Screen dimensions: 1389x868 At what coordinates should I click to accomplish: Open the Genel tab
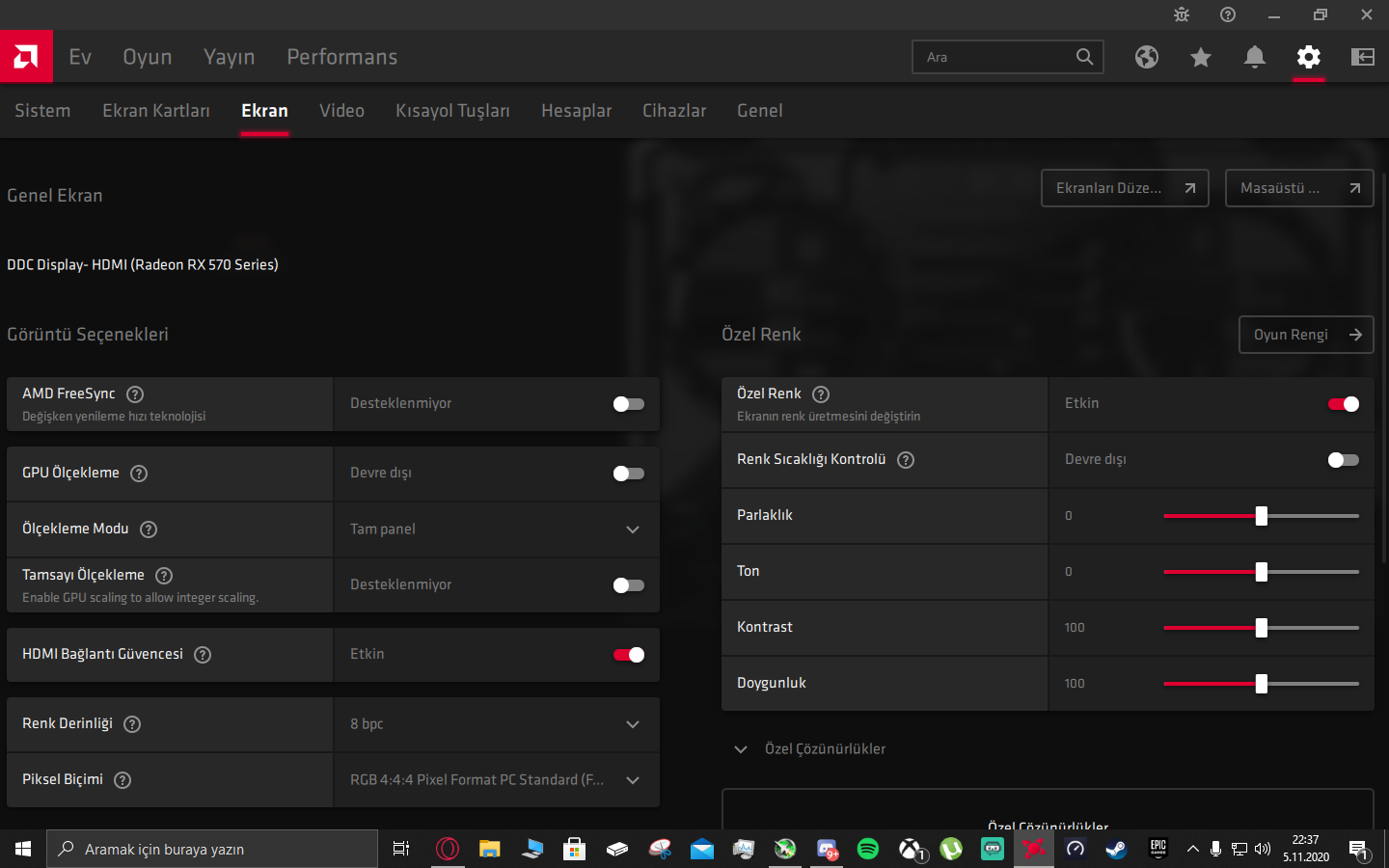click(x=760, y=111)
